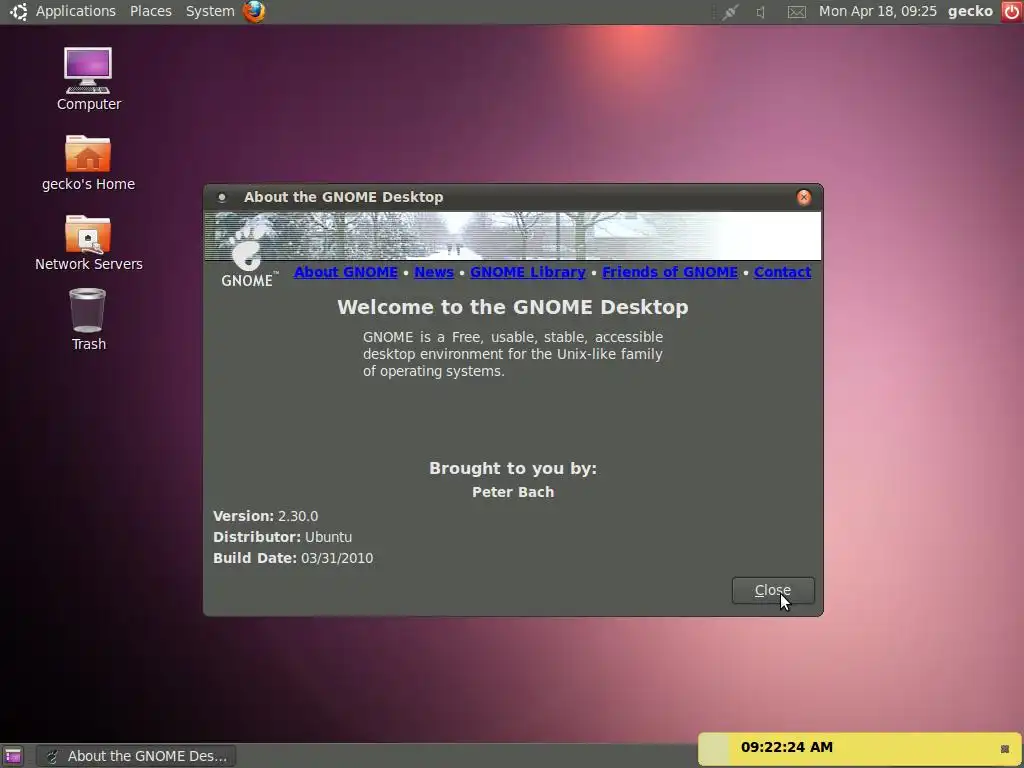Click the volume speaker icon
Screen dimensions: 1024x768
click(761, 12)
